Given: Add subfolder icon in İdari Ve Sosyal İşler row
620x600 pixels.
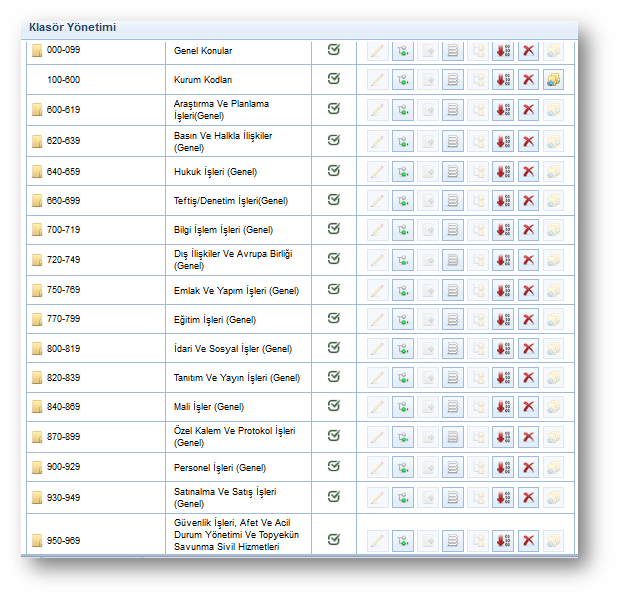Looking at the screenshot, I should point(403,349).
